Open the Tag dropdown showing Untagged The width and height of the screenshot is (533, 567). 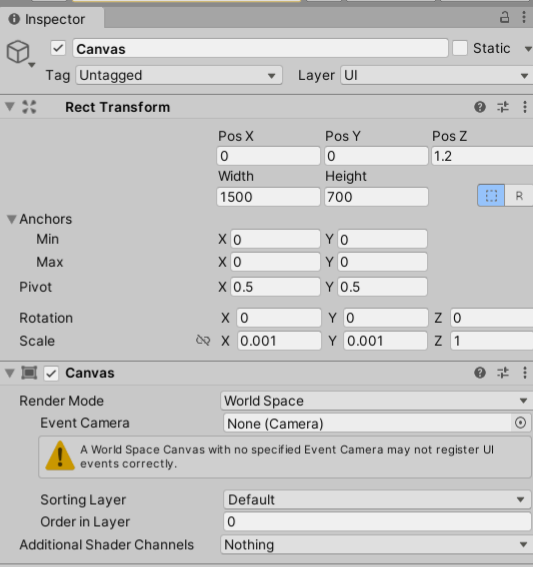[x=179, y=75]
